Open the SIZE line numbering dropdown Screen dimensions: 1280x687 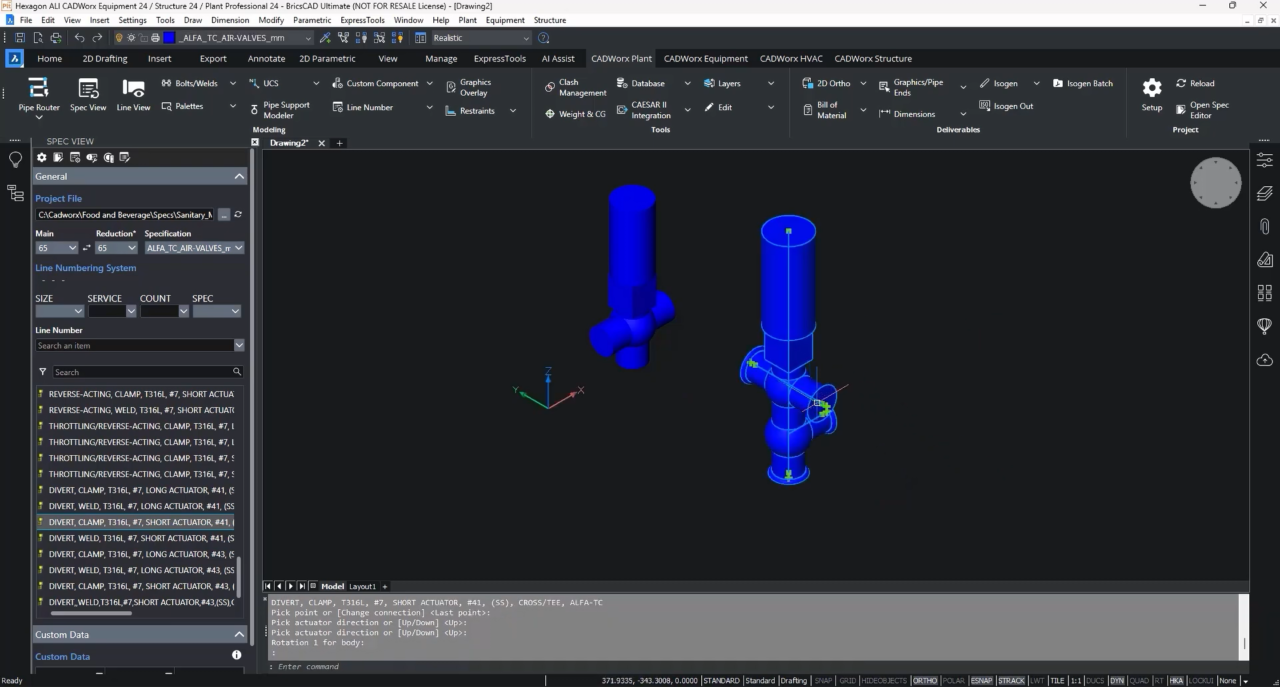59,311
